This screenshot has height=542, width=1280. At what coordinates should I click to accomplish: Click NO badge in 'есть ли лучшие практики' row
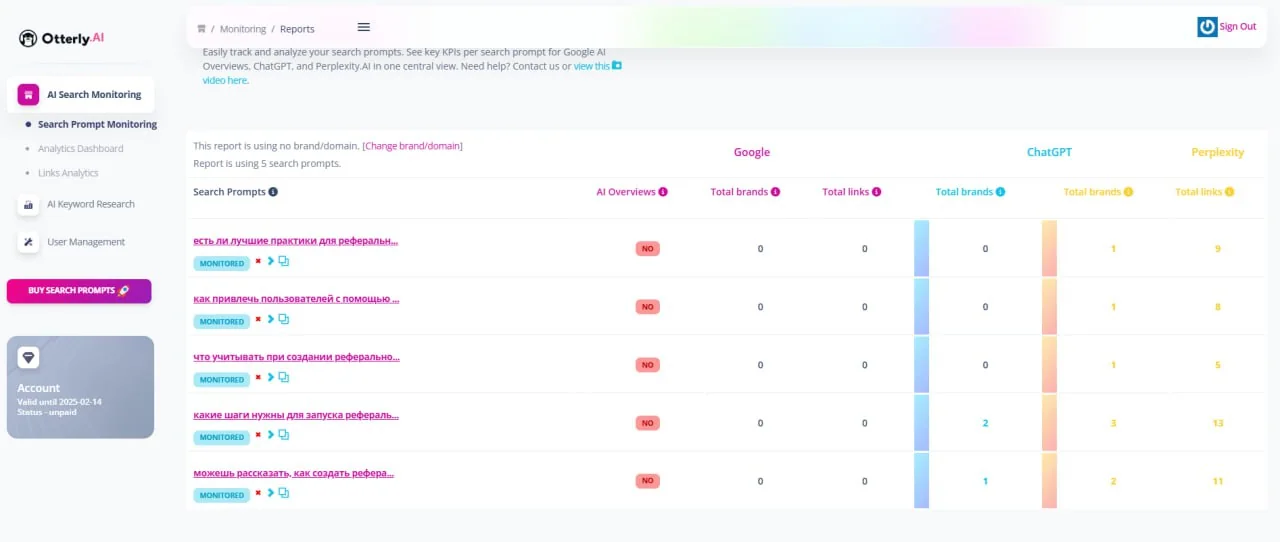647,249
